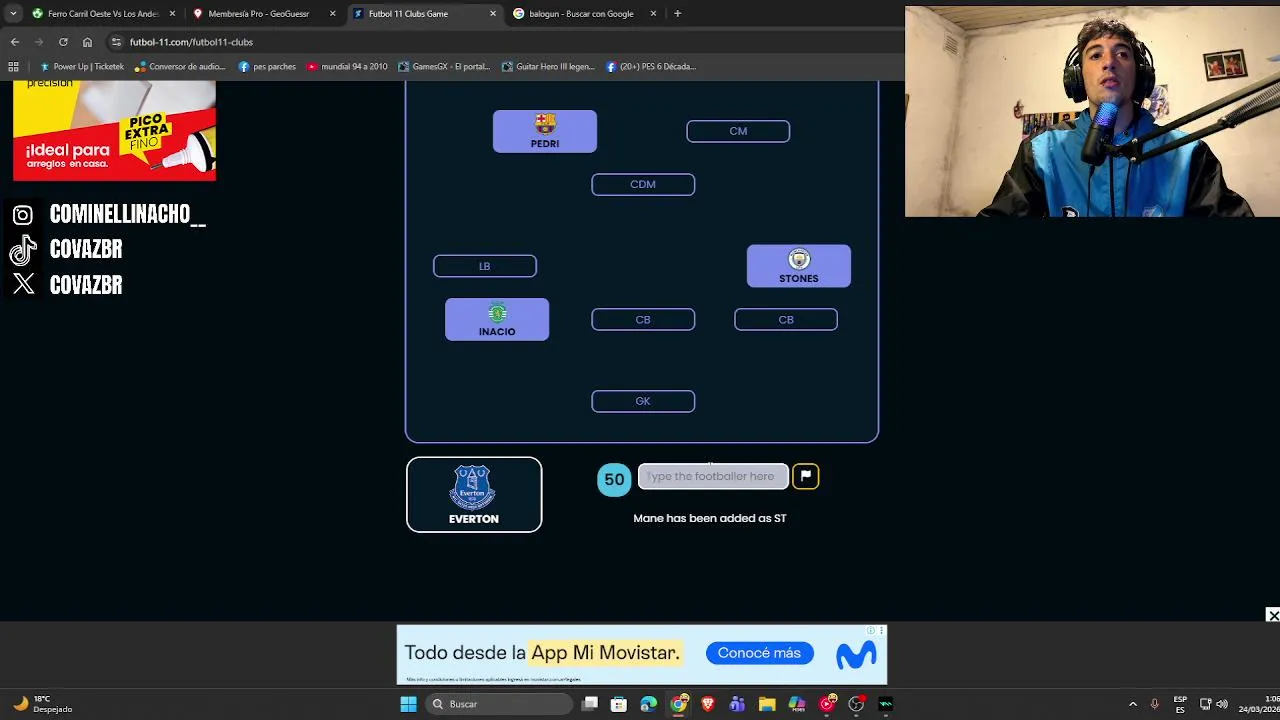This screenshot has height=720, width=1280.
Task: Show hidden system tray icons
Action: coord(1133,704)
